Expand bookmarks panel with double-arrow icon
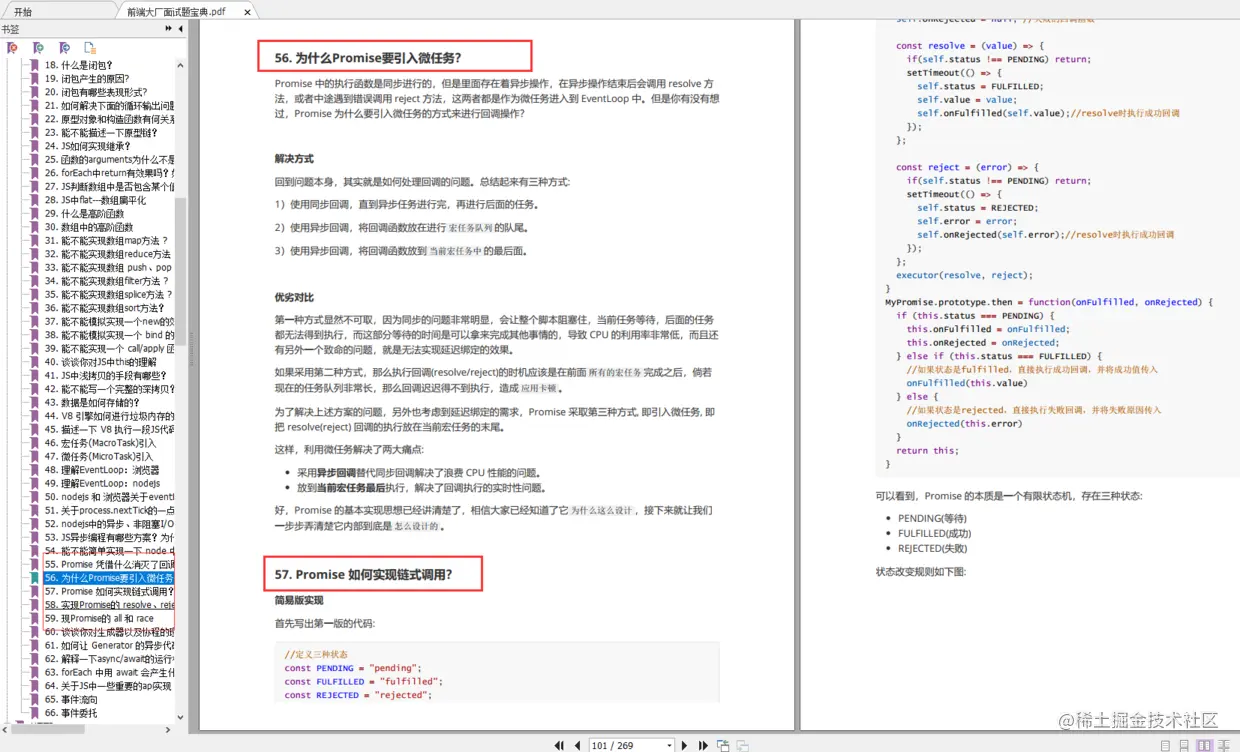Screen dimensions: 1240x752 [168, 28]
